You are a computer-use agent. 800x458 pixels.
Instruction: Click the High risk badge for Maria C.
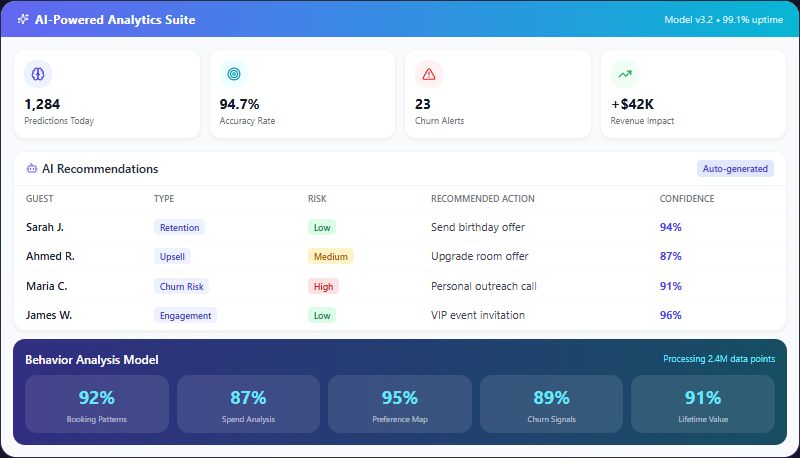(x=323, y=287)
